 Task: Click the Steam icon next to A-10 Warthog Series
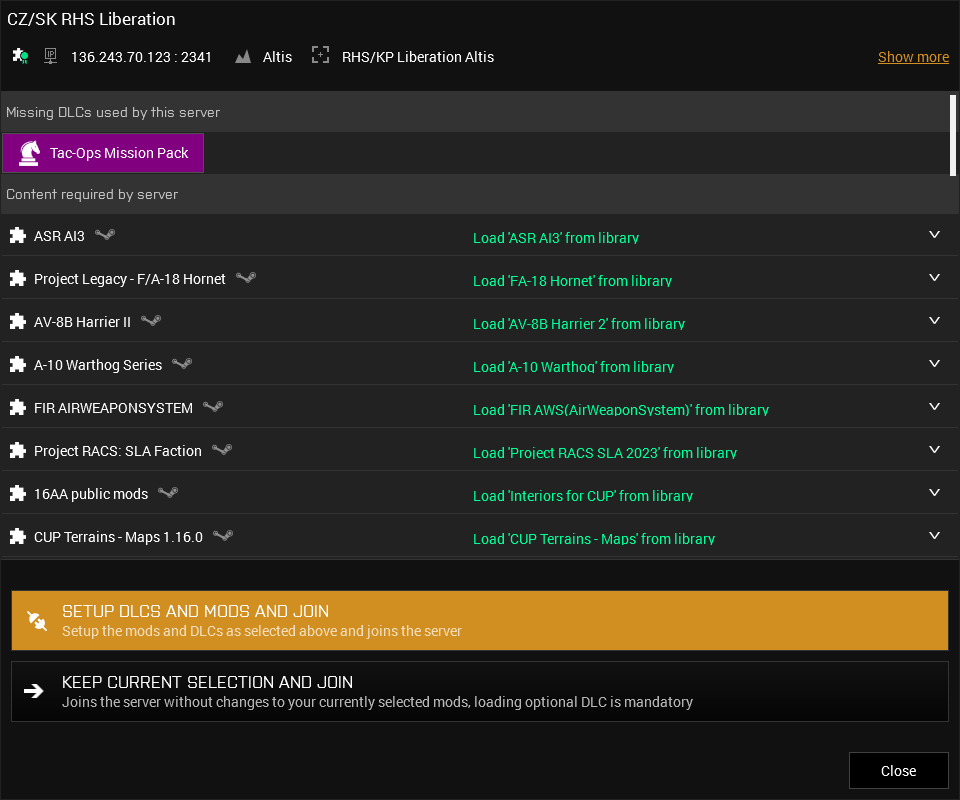click(181, 364)
